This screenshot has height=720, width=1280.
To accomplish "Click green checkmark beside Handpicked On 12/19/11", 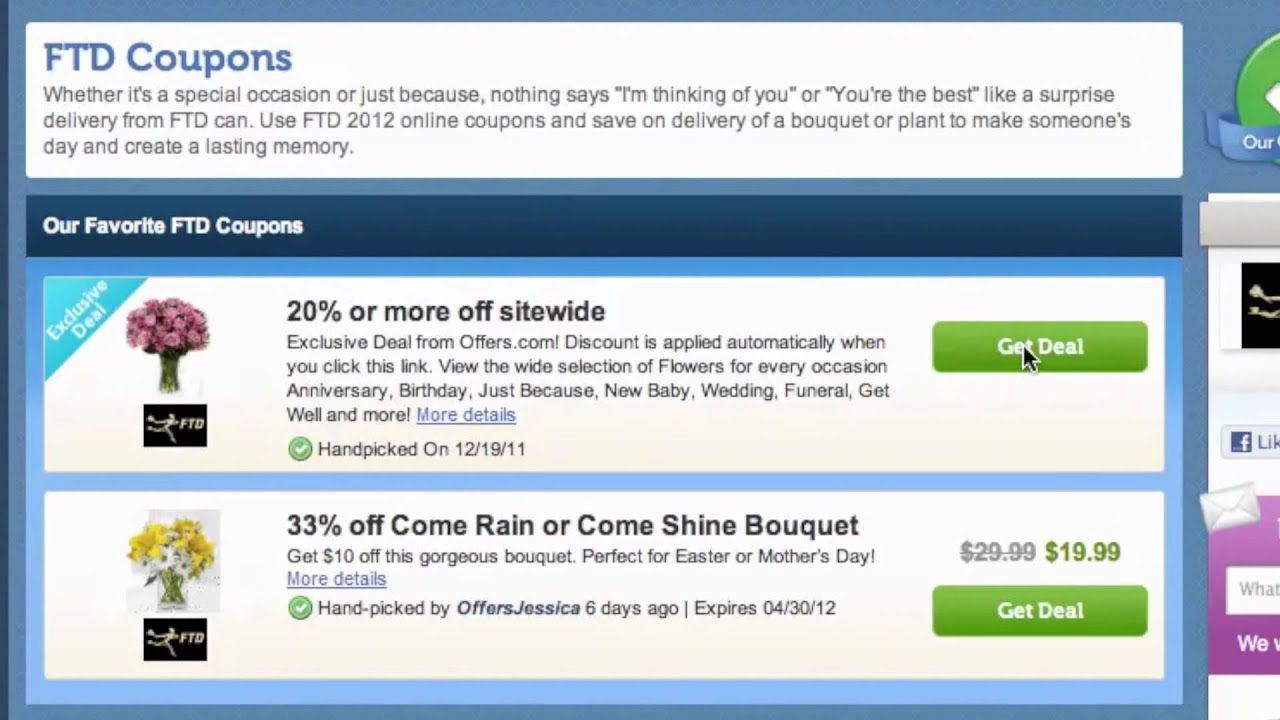I will pyautogui.click(x=300, y=449).
